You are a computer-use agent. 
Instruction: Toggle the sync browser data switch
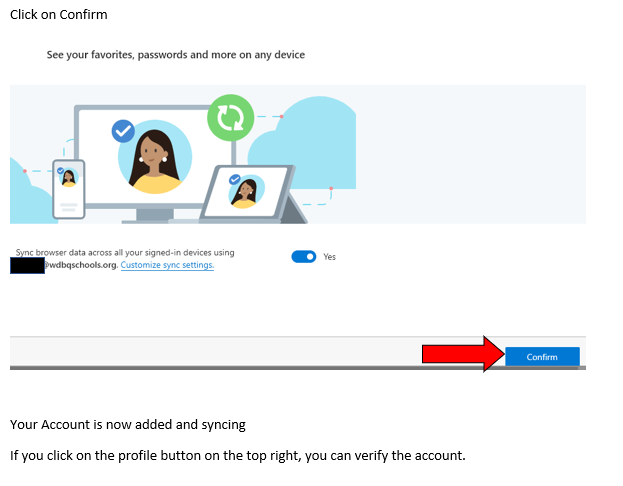coord(303,257)
